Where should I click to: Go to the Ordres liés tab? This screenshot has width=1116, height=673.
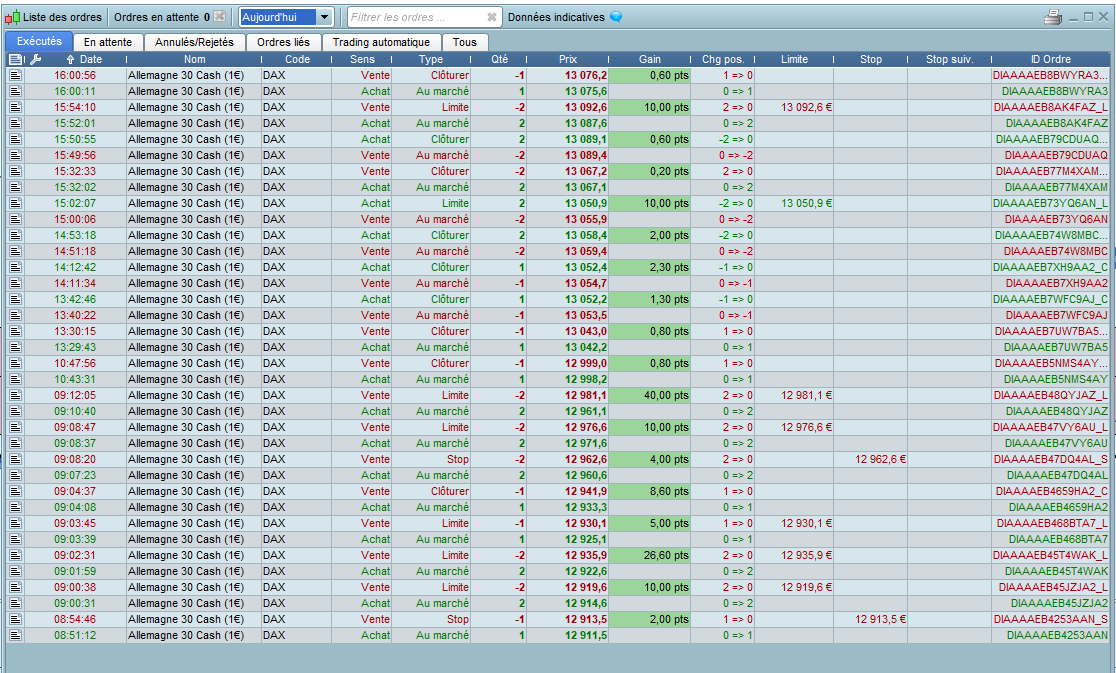283,42
